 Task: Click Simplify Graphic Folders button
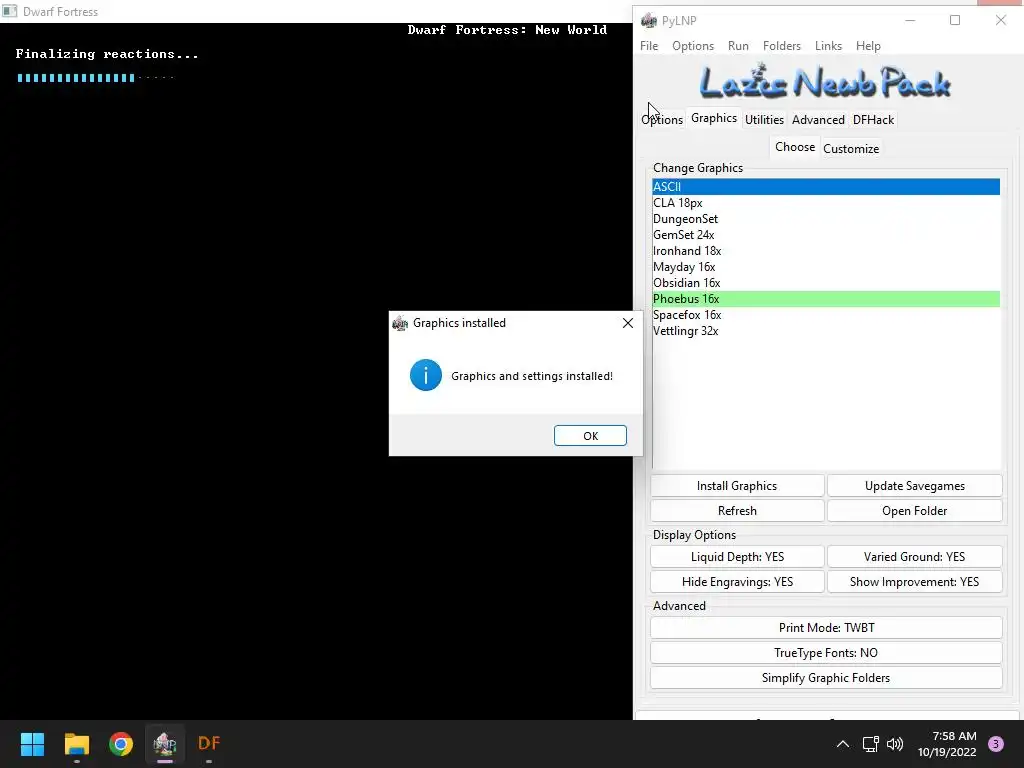pyautogui.click(x=826, y=678)
